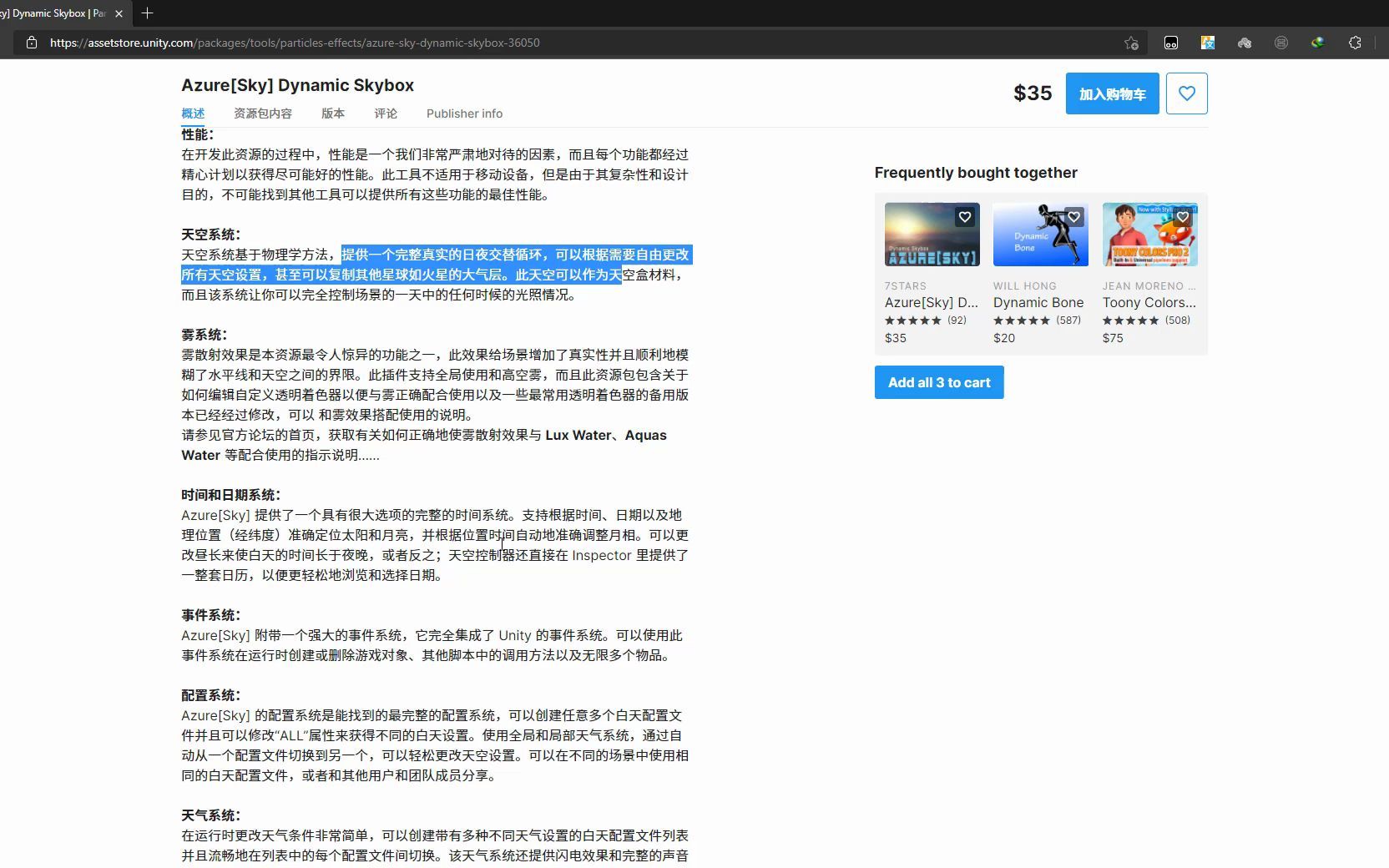
Task: Click the highlighted 提供一个完整真实的日夜交替循环 text
Action: coord(442,255)
